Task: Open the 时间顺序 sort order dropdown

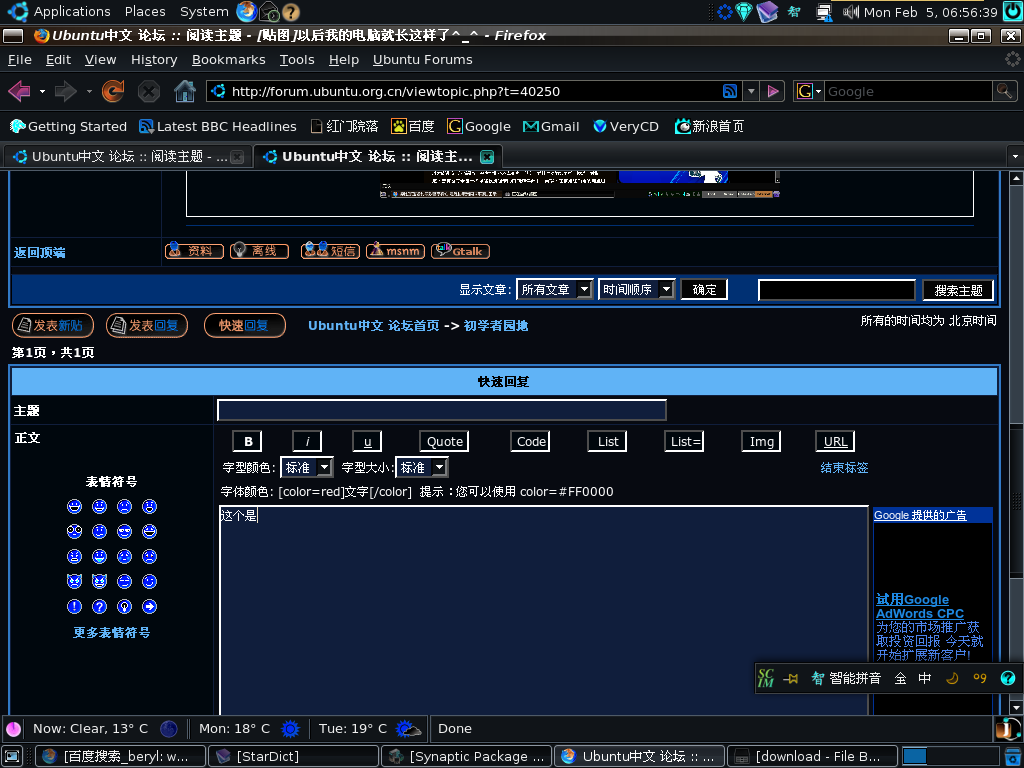Action: coord(636,289)
